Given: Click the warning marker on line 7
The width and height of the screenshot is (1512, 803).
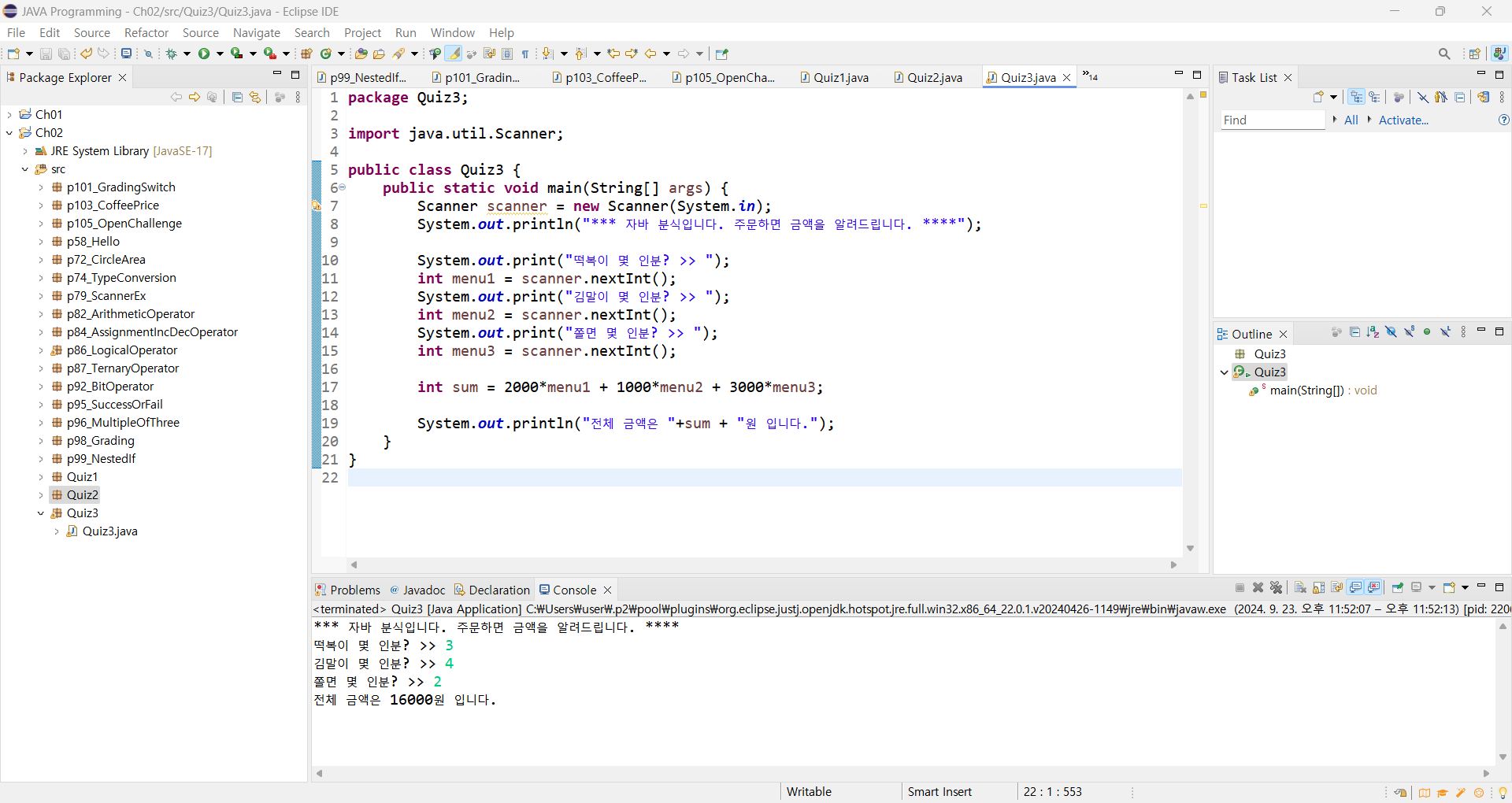Looking at the screenshot, I should tap(317, 205).
